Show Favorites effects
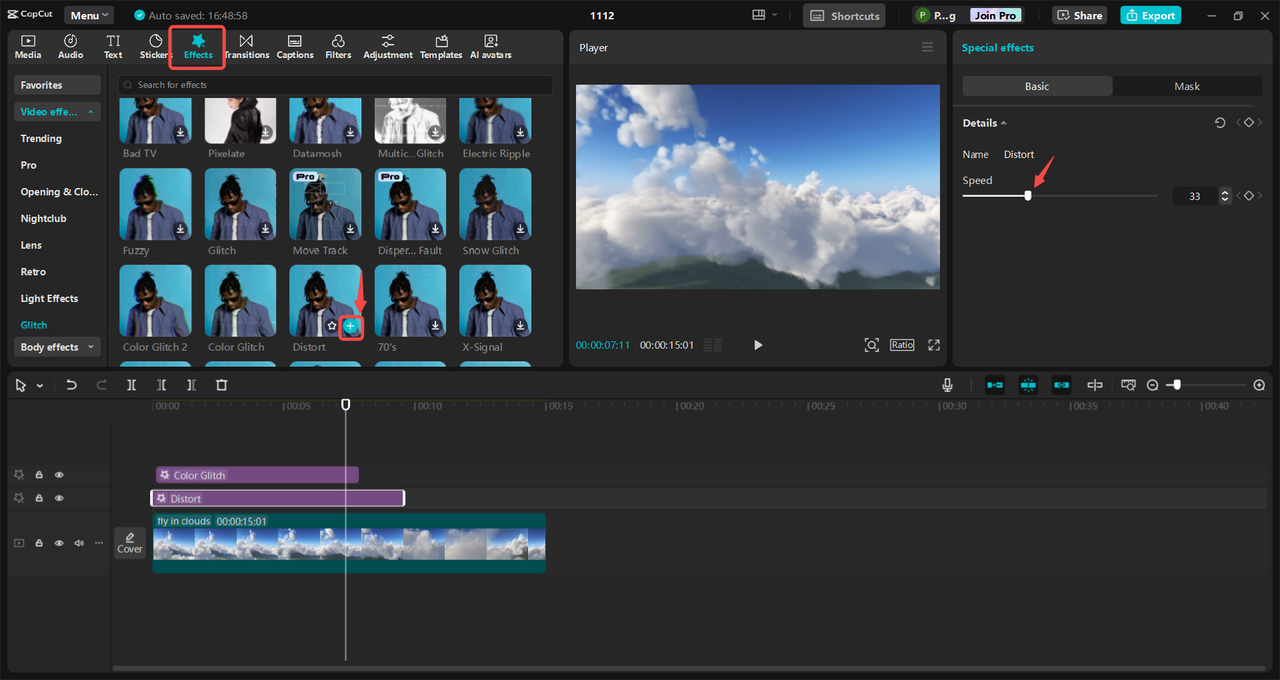Image resolution: width=1280 pixels, height=680 pixels. 57,85
